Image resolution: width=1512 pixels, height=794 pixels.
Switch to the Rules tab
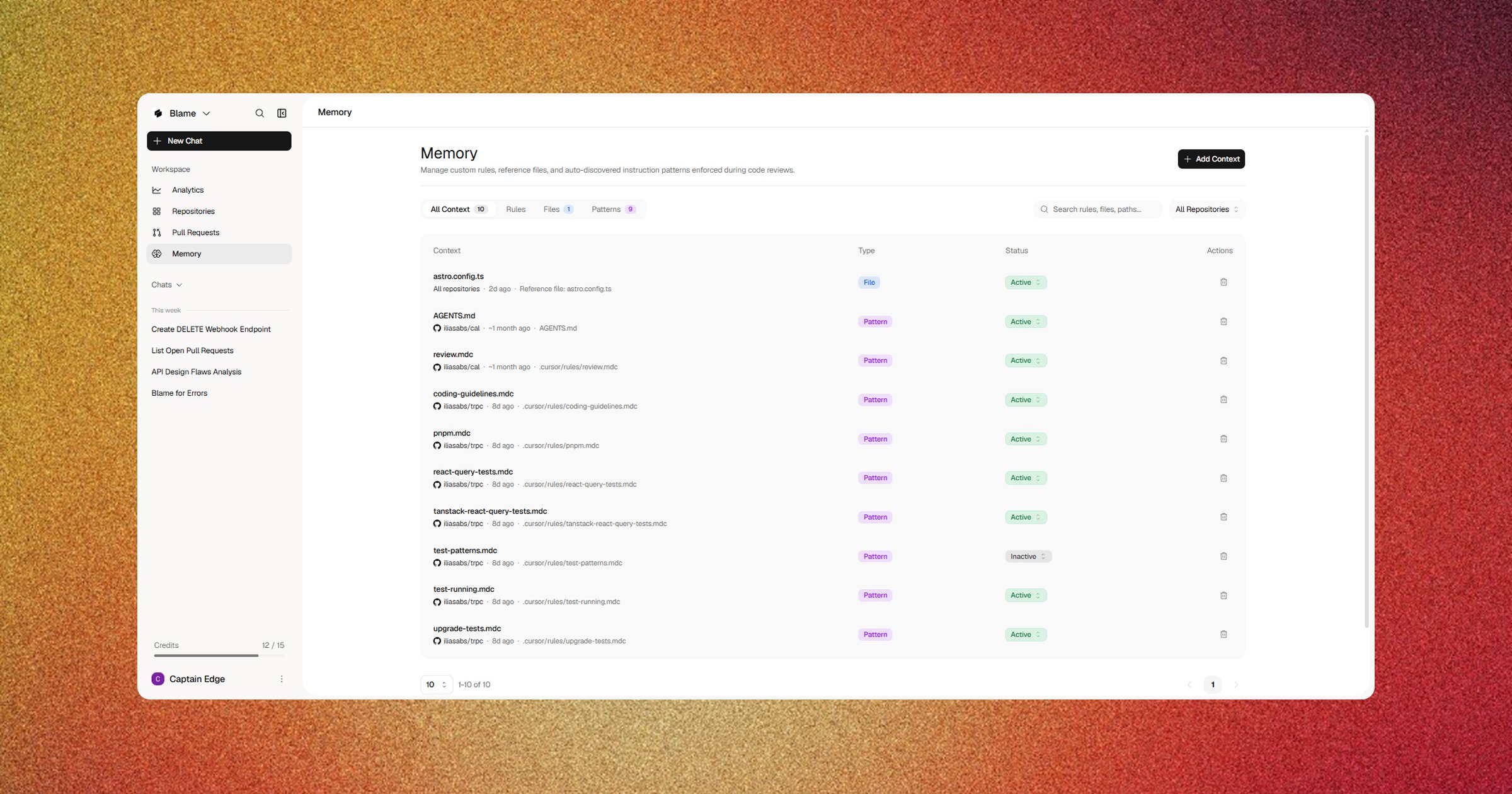click(x=515, y=209)
